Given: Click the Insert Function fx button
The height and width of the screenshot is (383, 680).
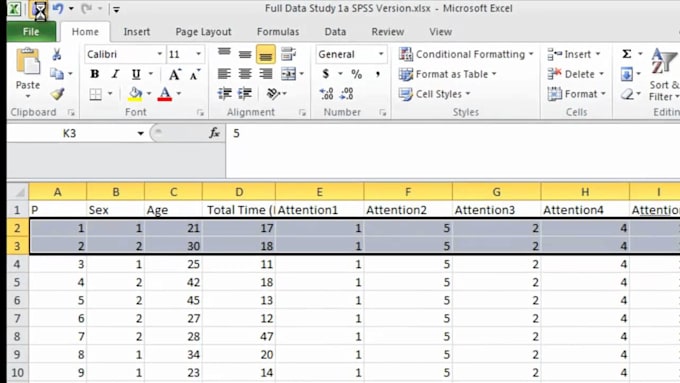Looking at the screenshot, I should pyautogui.click(x=214, y=133).
